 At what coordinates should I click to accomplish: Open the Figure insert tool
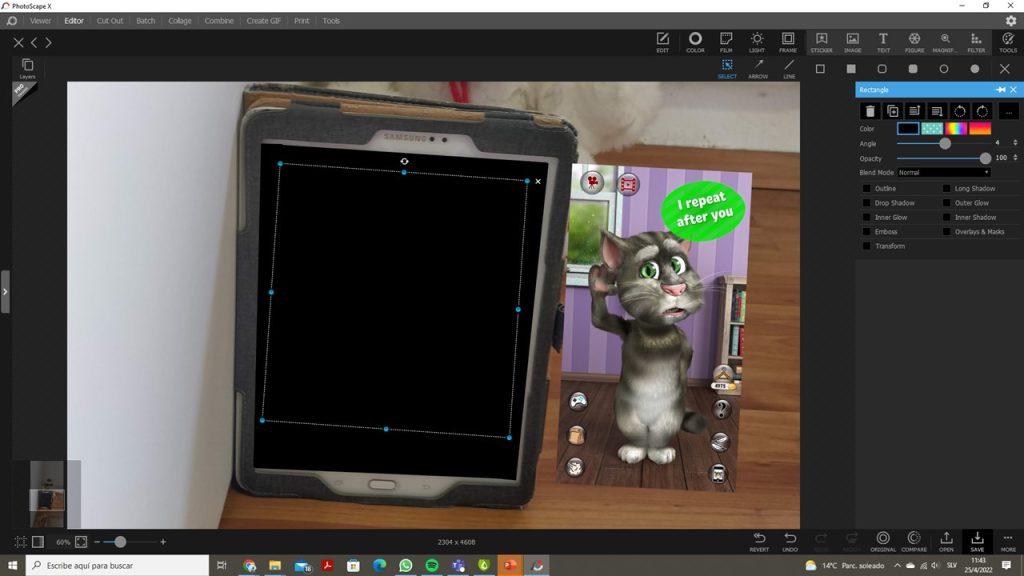coord(914,42)
